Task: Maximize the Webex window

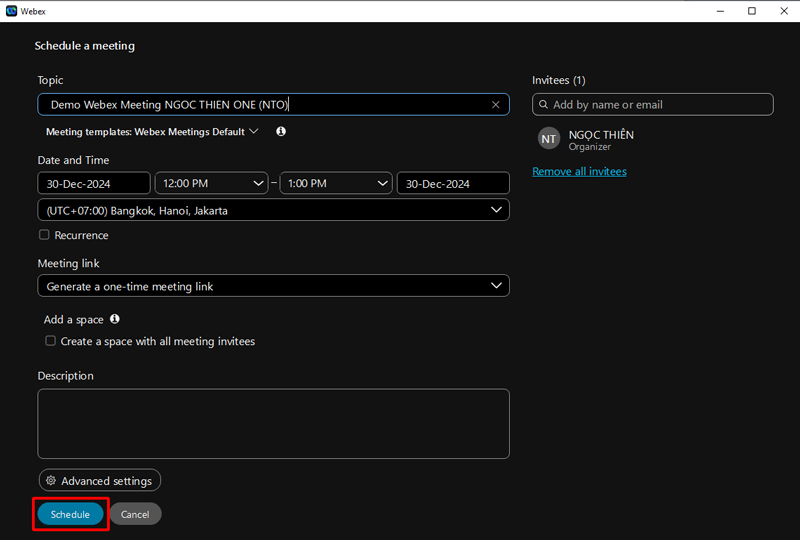Action: (752, 11)
